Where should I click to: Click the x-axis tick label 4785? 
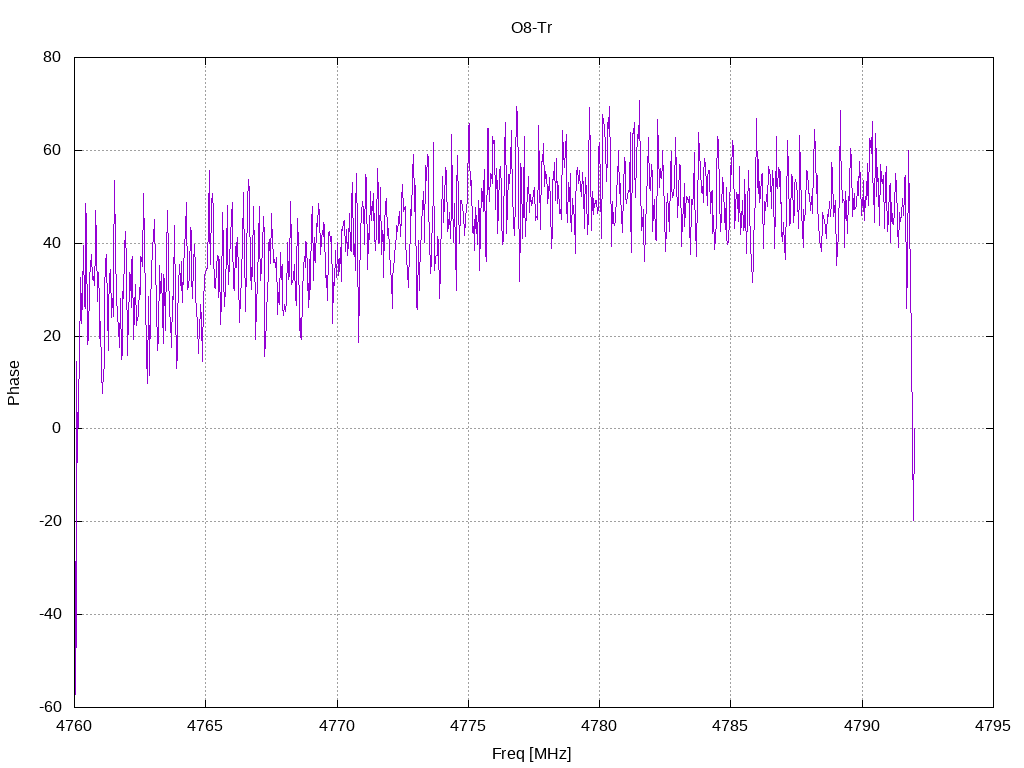(730, 726)
